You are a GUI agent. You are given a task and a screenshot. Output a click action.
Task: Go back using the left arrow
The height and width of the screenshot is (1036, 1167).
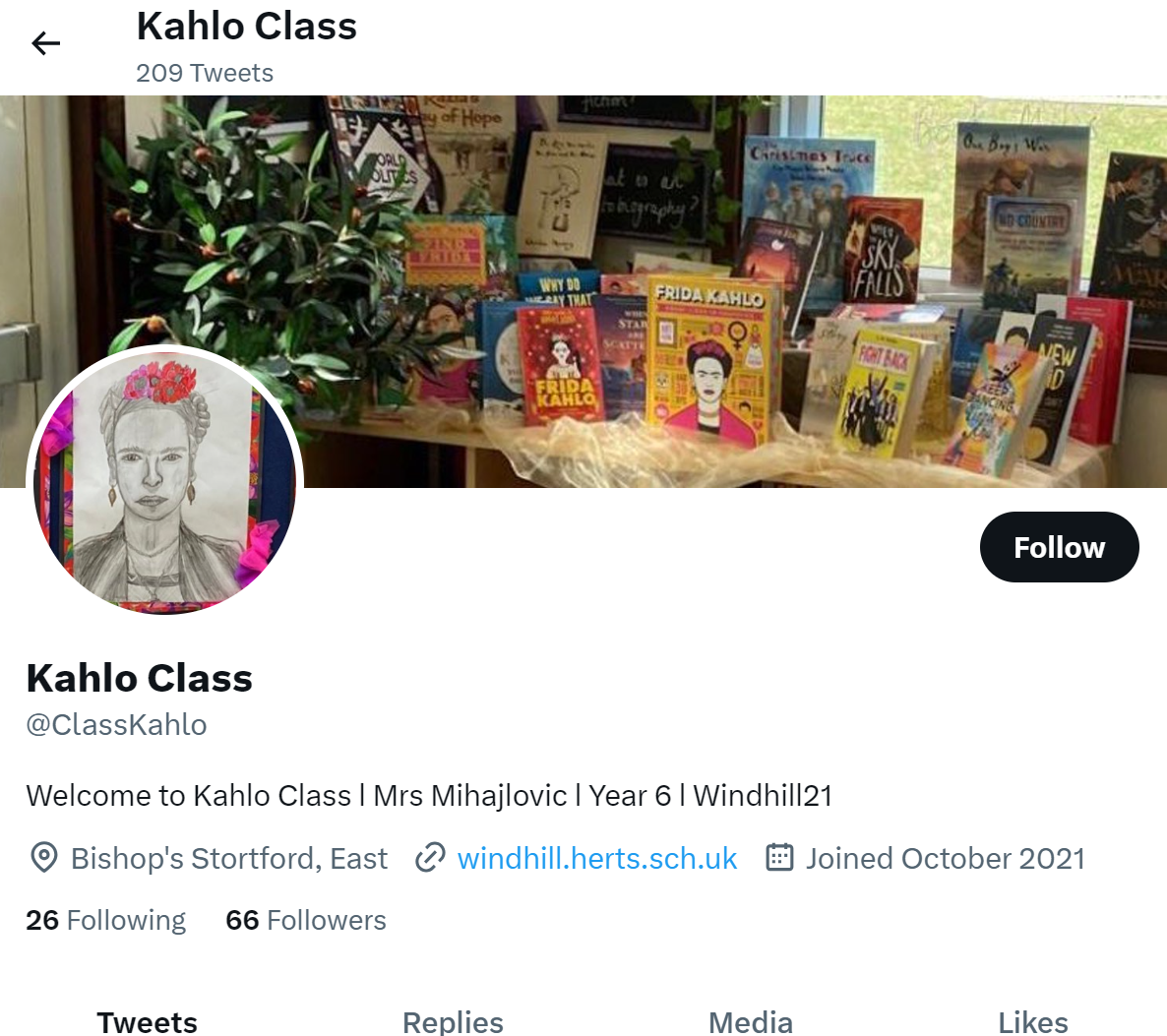(45, 43)
